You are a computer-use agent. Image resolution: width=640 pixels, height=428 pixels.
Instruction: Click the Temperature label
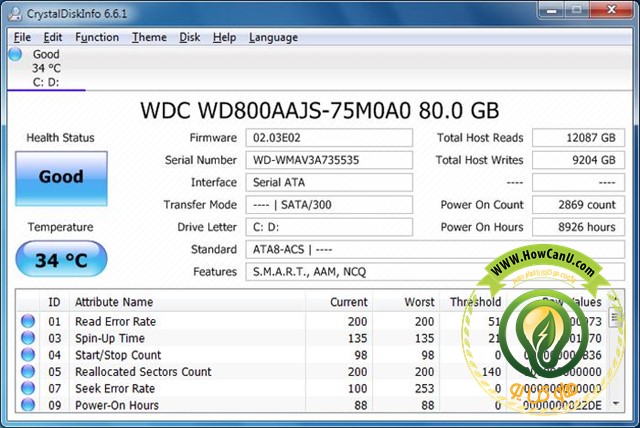(60, 227)
